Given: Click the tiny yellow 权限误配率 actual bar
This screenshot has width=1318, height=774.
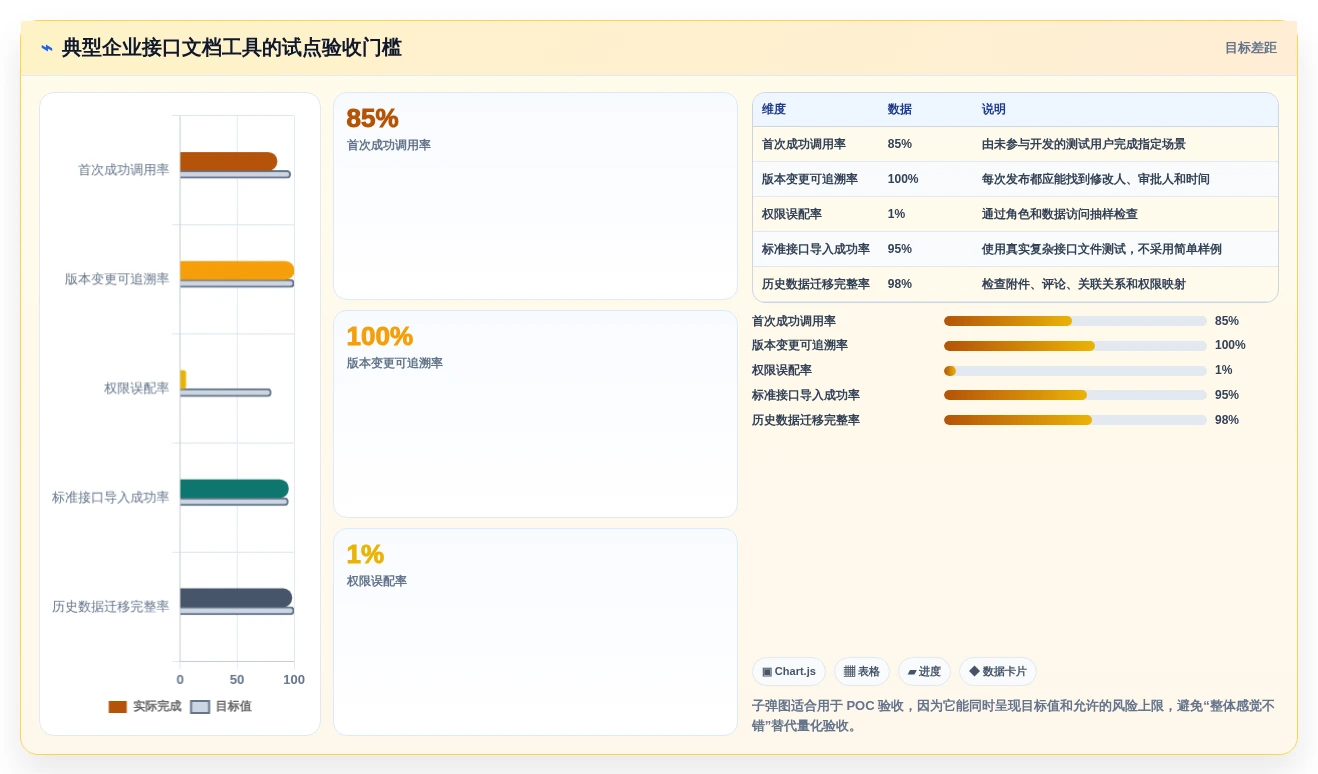Looking at the screenshot, I should (x=183, y=379).
